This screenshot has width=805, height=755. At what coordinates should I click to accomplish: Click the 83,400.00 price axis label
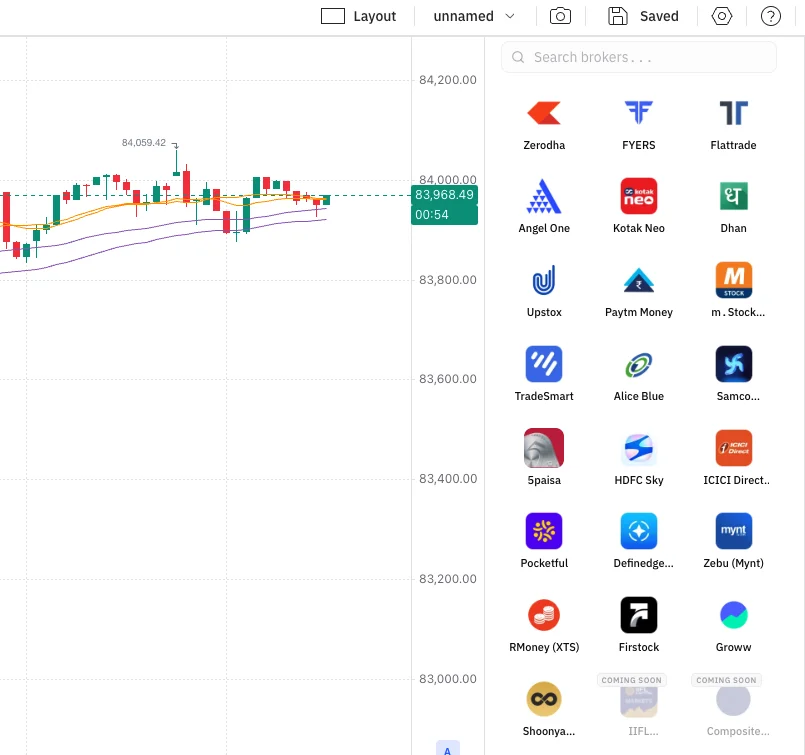448,479
